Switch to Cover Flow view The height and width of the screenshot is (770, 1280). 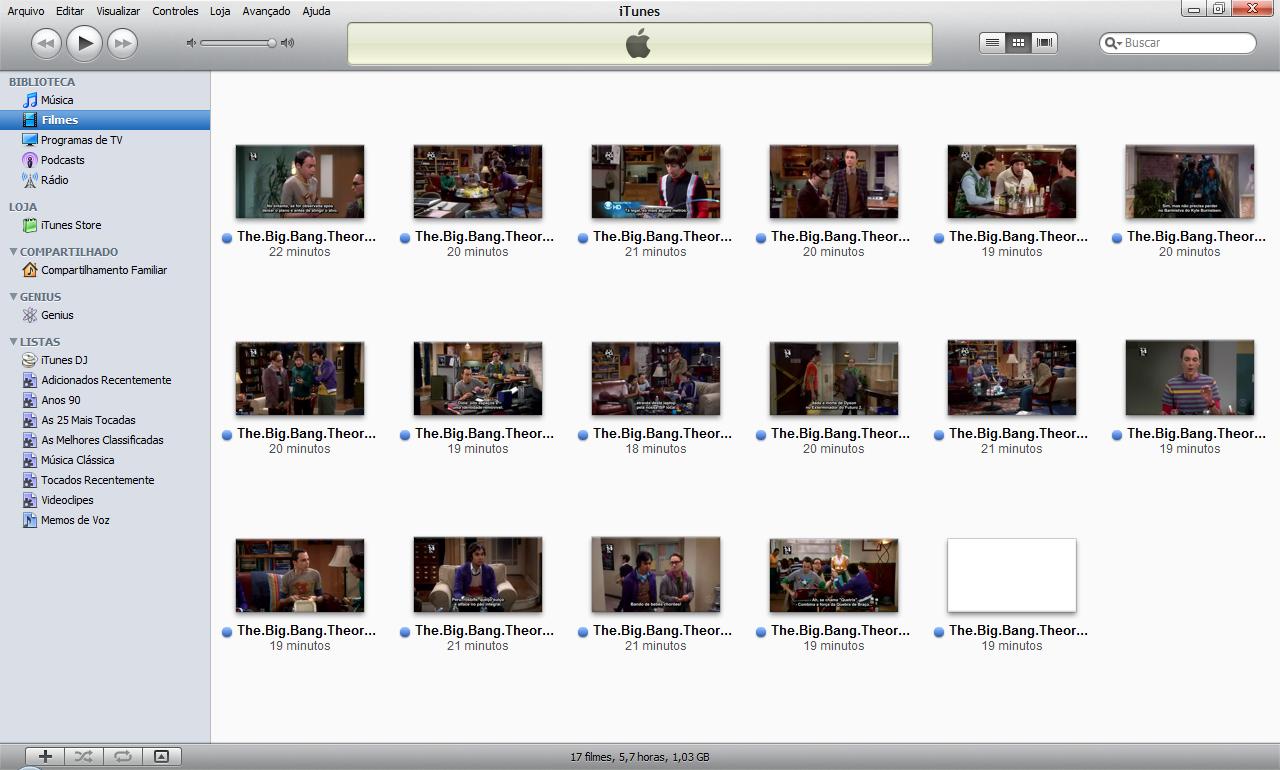click(1045, 43)
